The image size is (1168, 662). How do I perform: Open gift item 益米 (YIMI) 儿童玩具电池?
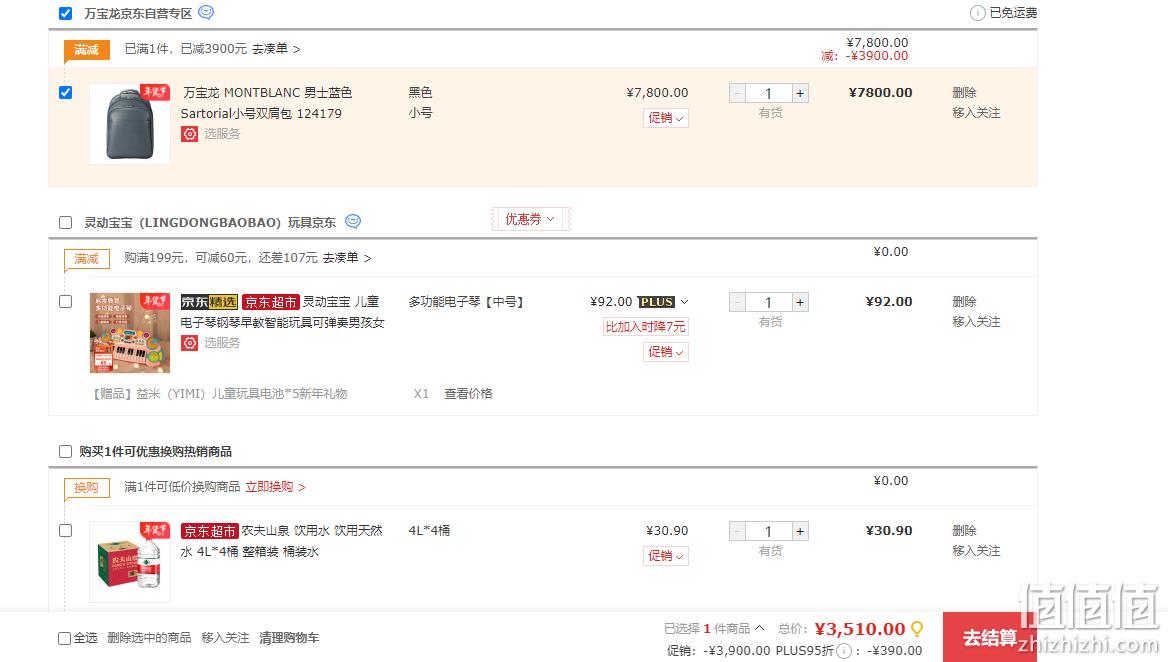click(219, 393)
